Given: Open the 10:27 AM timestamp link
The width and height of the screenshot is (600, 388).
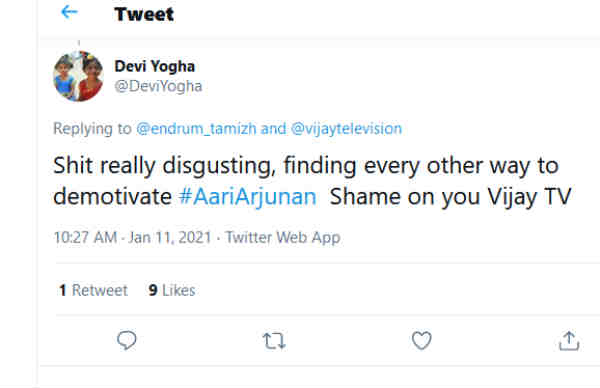Looking at the screenshot, I should coord(85,238).
